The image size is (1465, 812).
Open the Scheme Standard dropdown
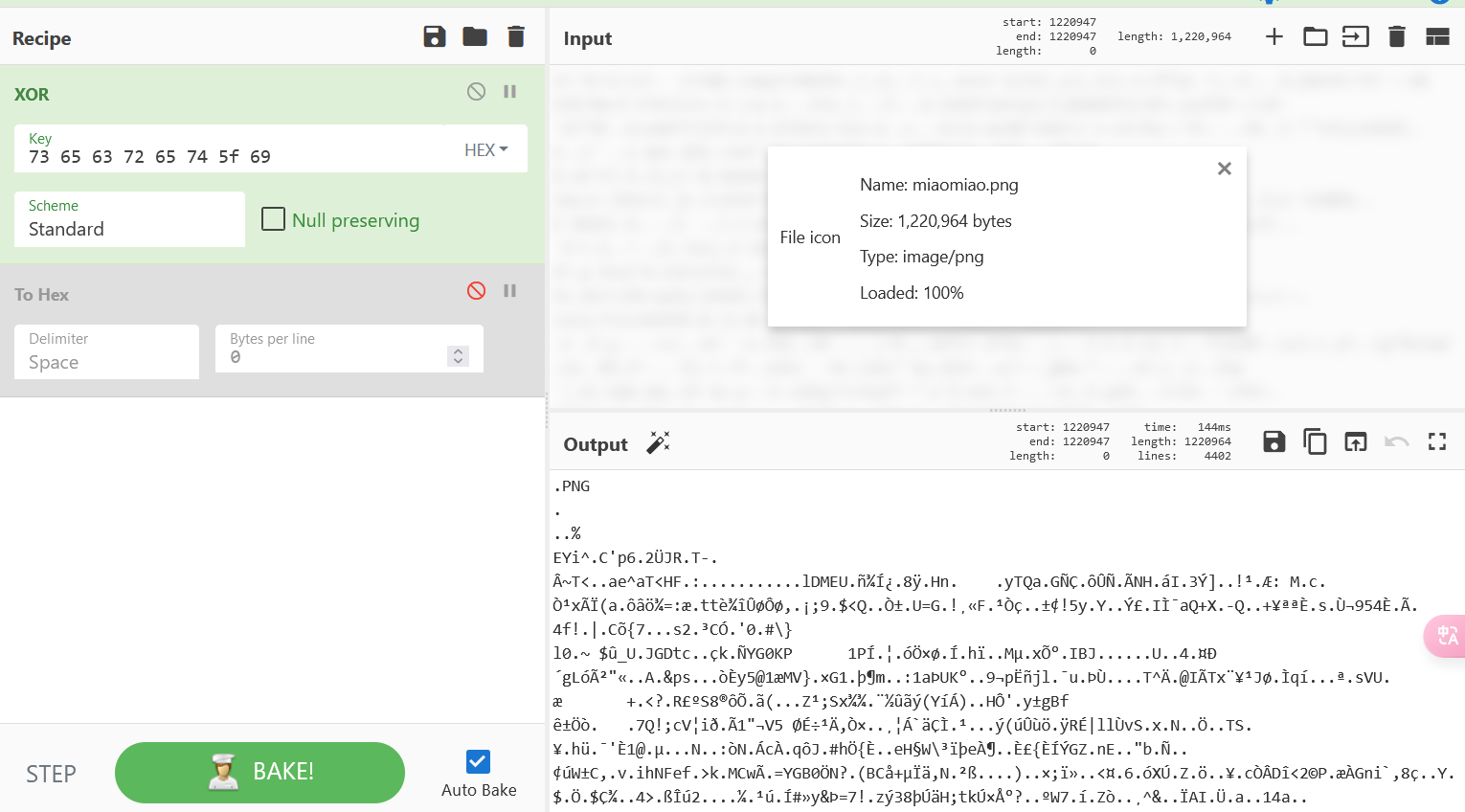point(129,220)
